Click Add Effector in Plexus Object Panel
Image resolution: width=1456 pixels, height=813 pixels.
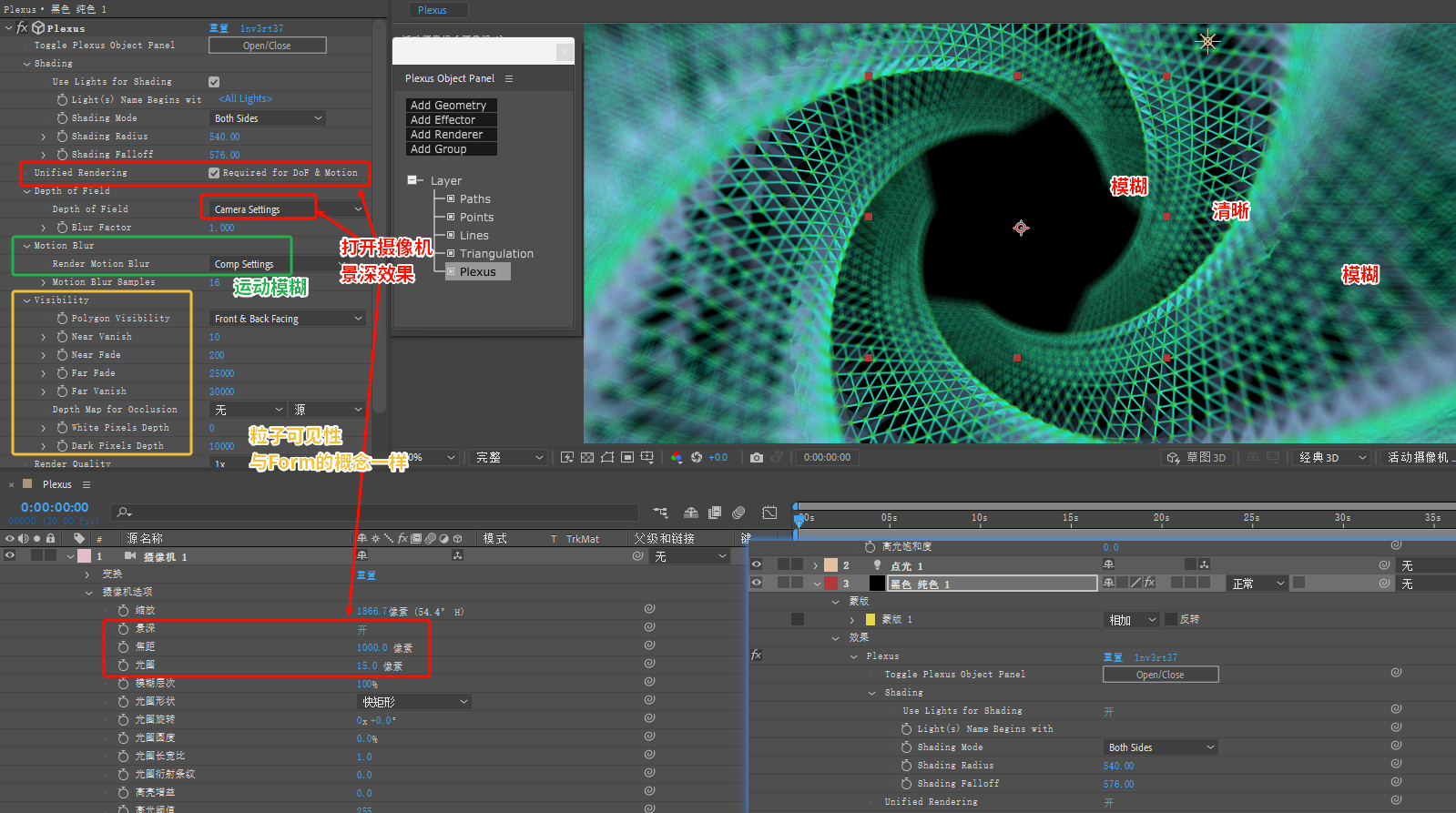(451, 120)
